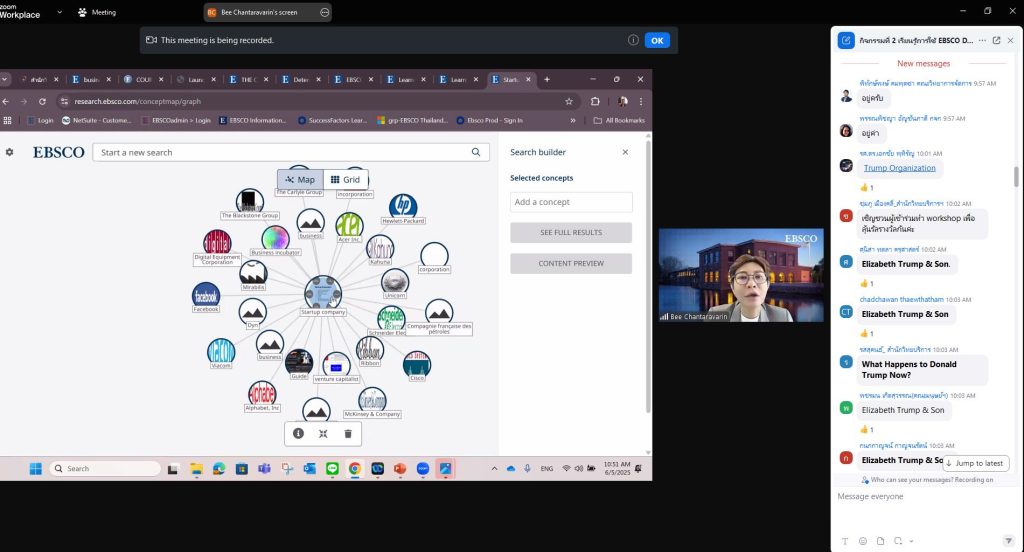Open the Trump Organization chat link
This screenshot has width=1024, height=552.
pyautogui.click(x=899, y=168)
